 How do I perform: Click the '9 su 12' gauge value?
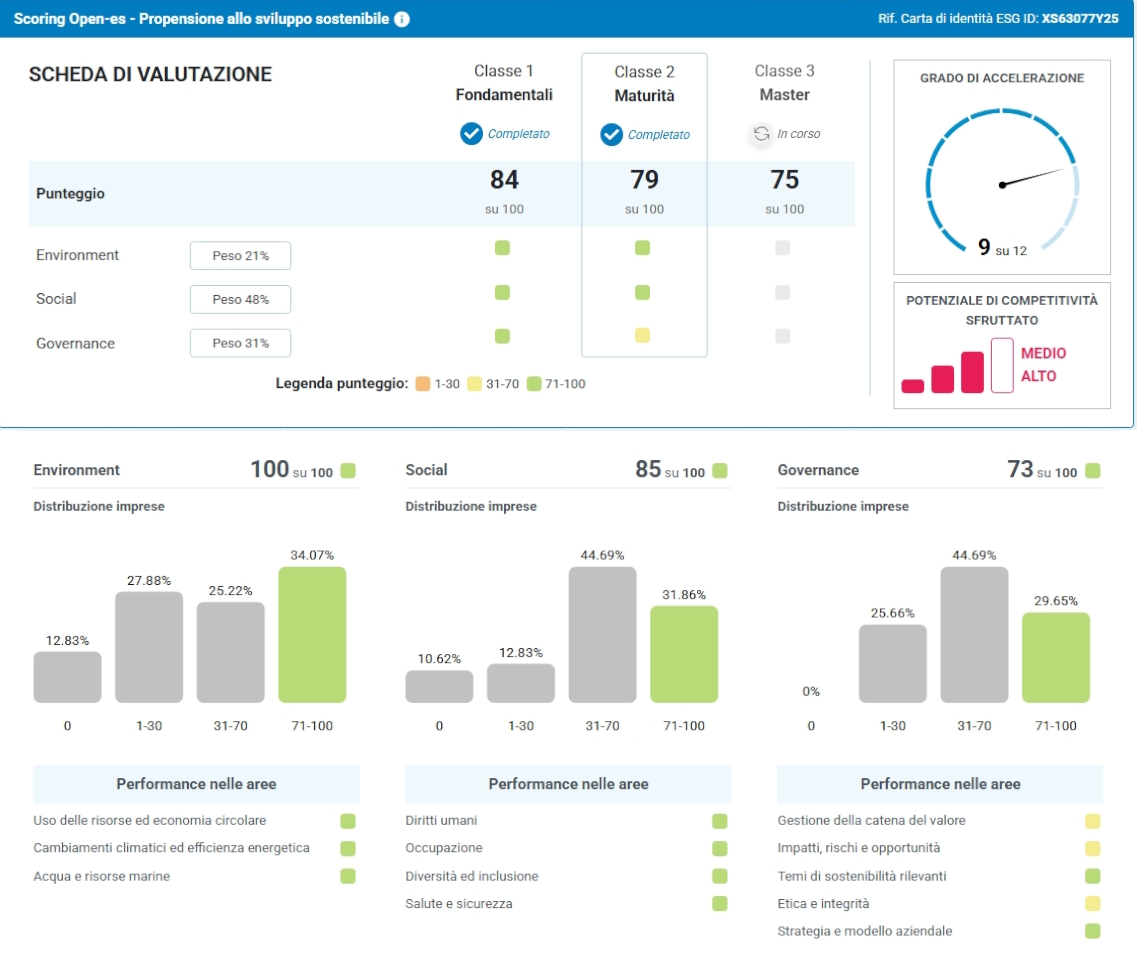pos(1002,247)
